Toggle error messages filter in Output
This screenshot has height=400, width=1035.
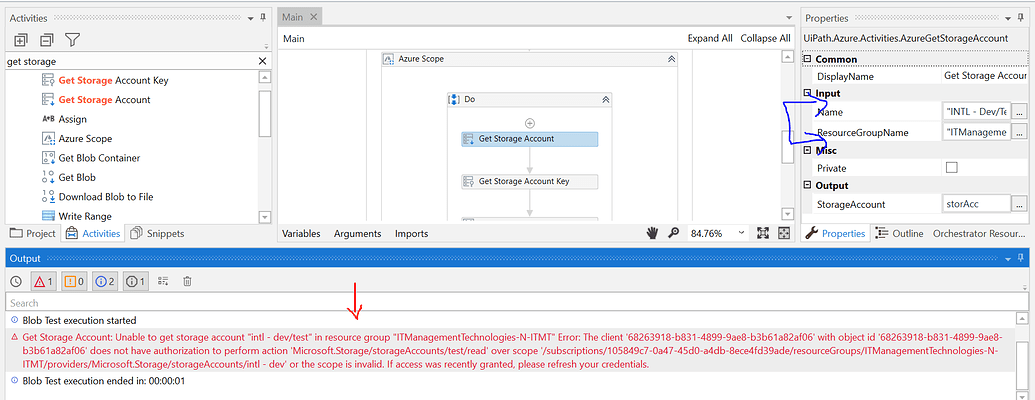[43, 282]
